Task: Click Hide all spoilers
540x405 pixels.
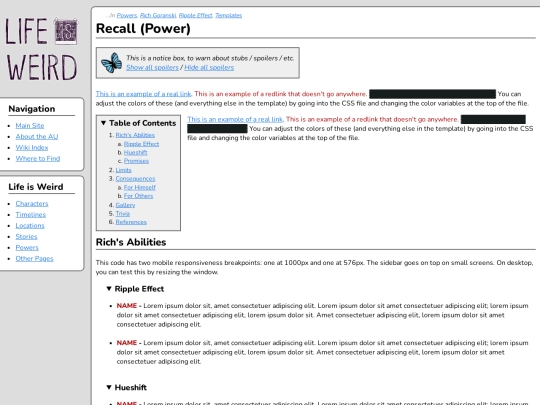Action: pyautogui.click(x=209, y=68)
